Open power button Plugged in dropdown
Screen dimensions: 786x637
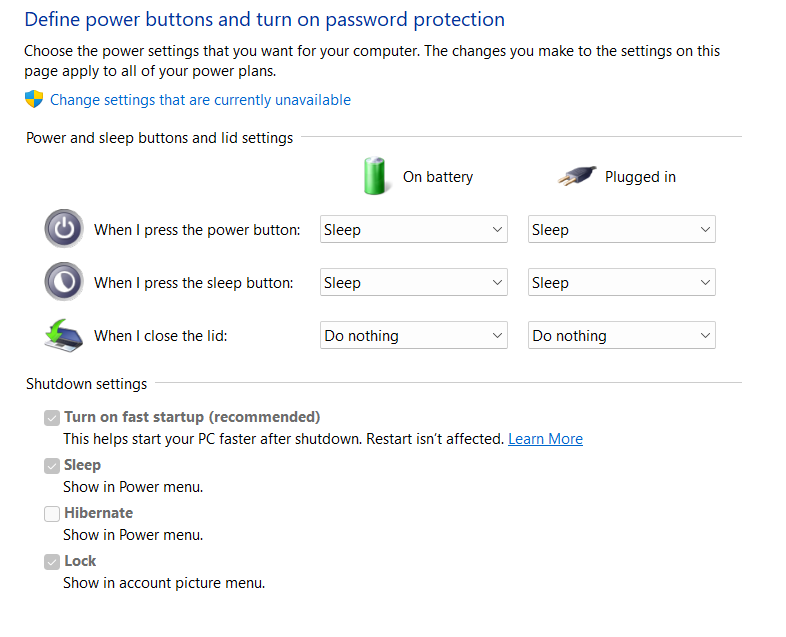pos(622,230)
